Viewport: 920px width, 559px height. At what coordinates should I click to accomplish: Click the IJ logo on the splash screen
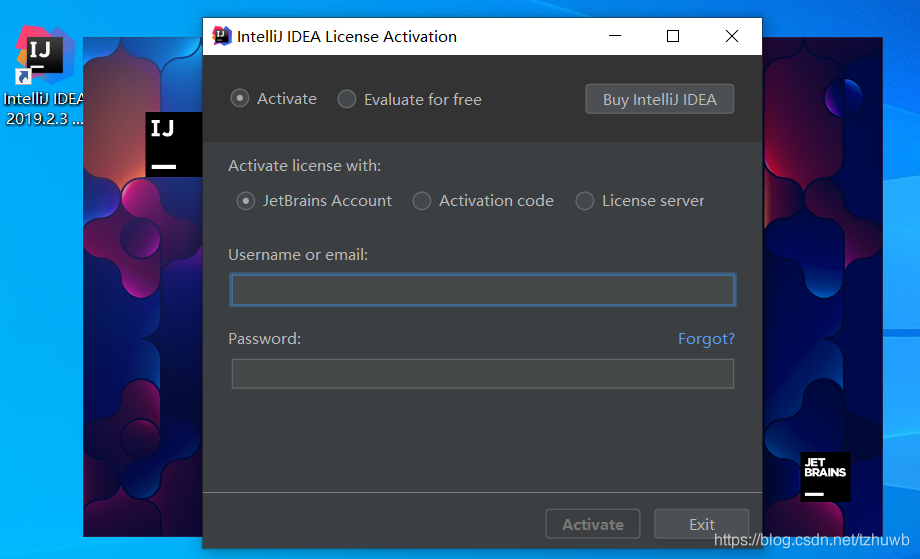[x=174, y=144]
